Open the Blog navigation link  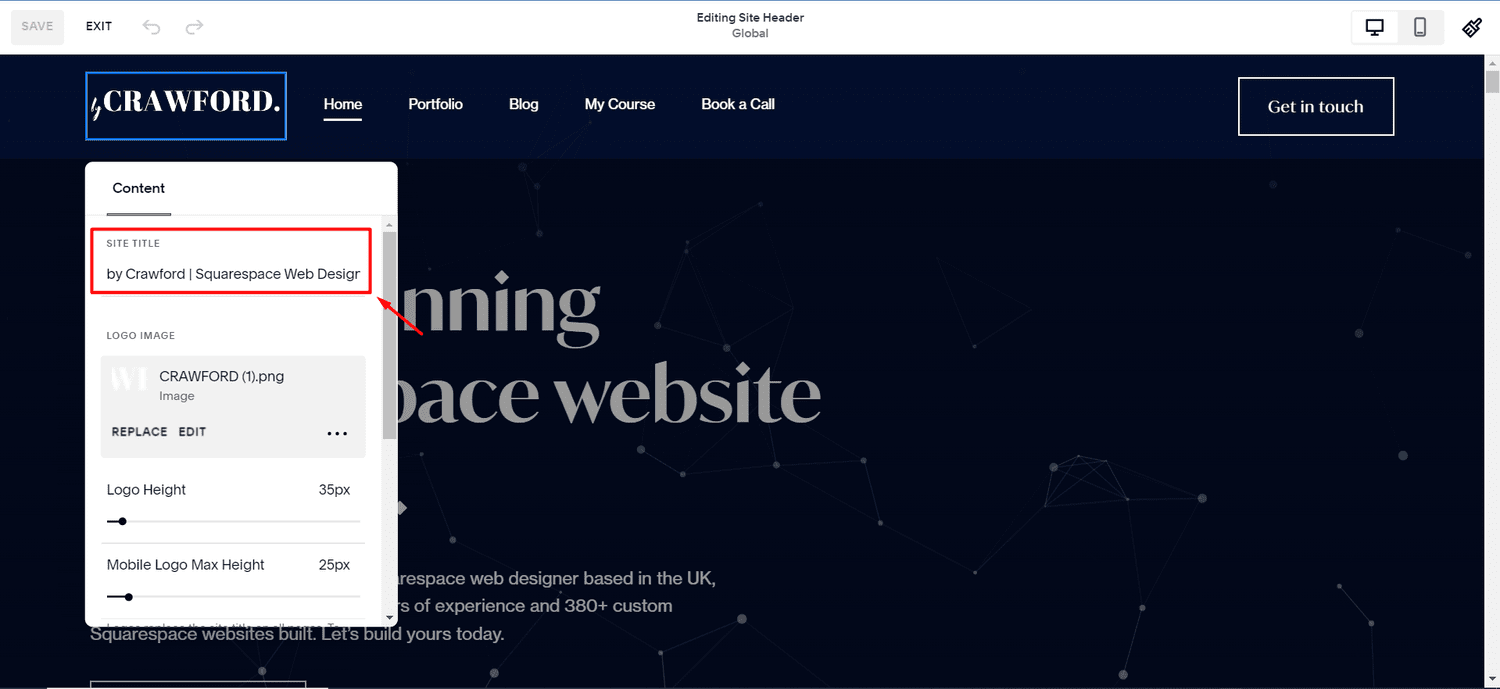click(x=523, y=104)
